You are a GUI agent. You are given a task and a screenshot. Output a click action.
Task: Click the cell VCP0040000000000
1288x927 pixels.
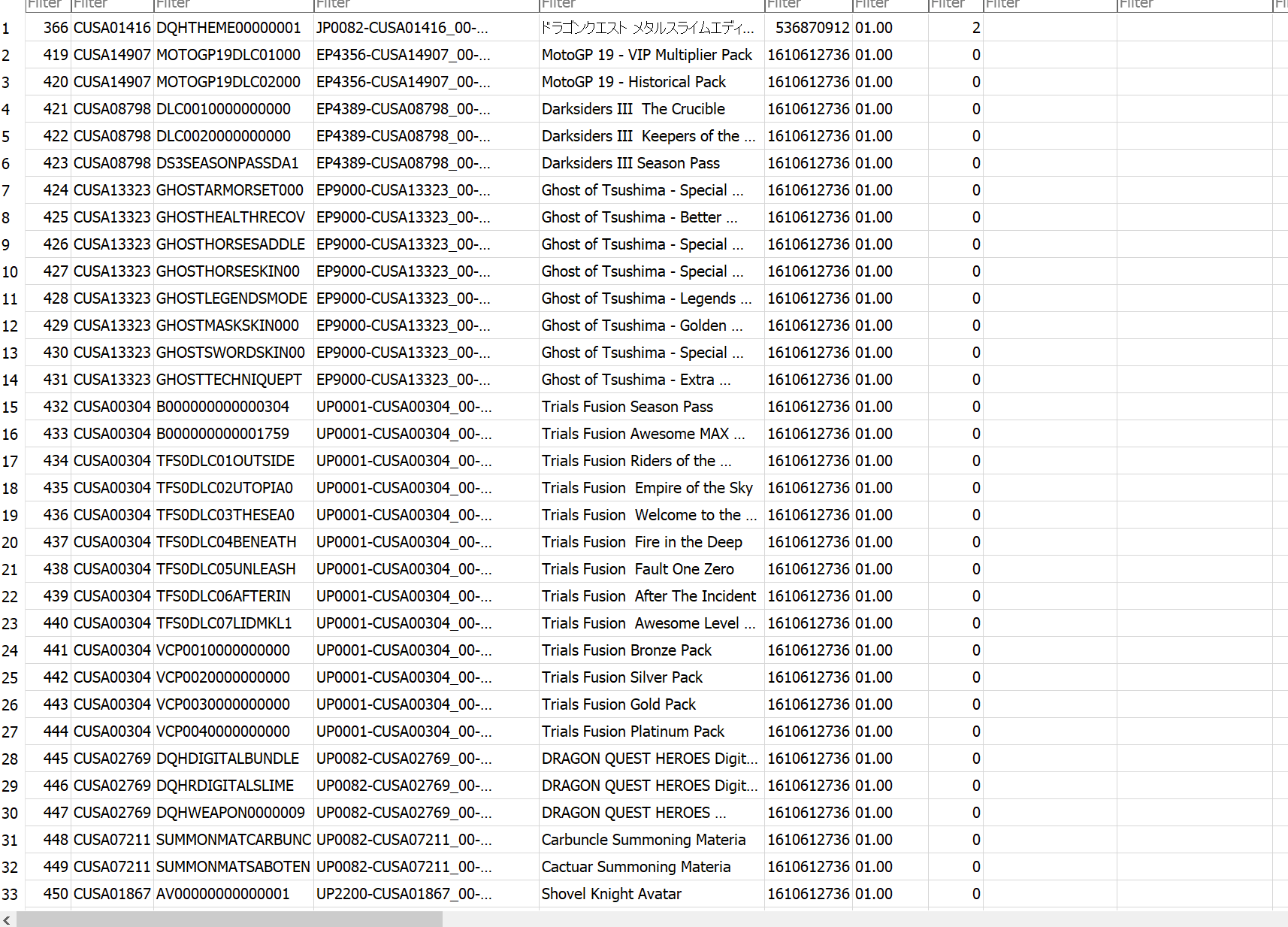234,732
